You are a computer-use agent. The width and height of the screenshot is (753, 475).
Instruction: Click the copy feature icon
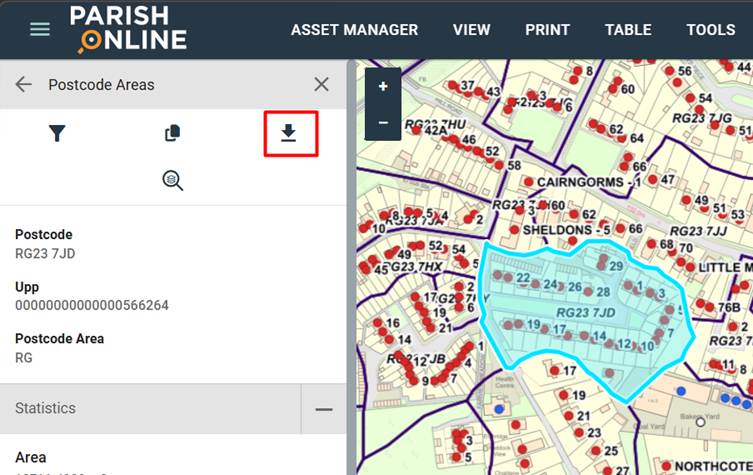pyautogui.click(x=172, y=133)
